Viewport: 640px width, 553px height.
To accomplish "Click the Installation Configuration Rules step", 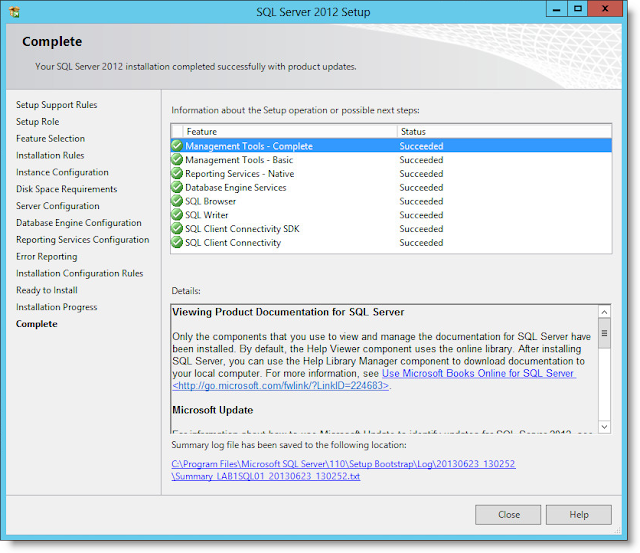I will [80, 273].
